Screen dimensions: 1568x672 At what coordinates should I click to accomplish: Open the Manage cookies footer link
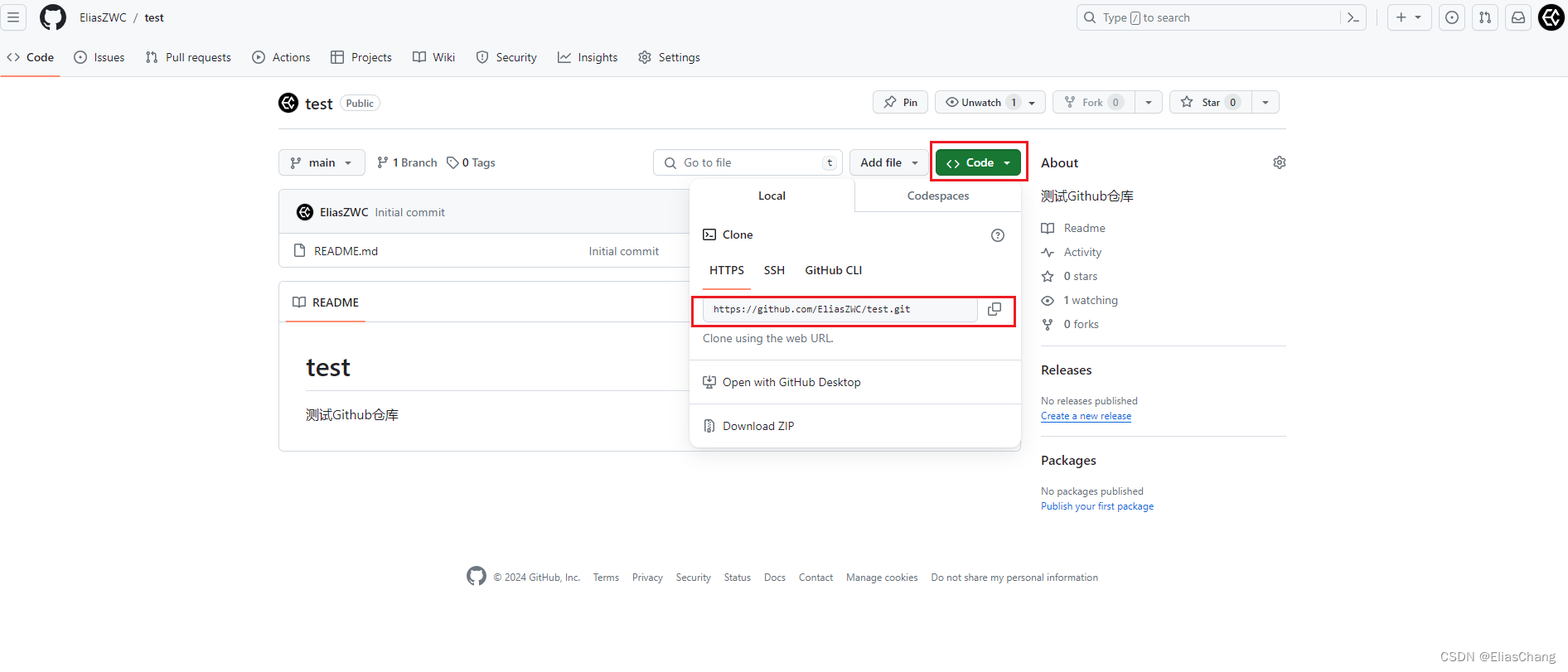click(882, 578)
